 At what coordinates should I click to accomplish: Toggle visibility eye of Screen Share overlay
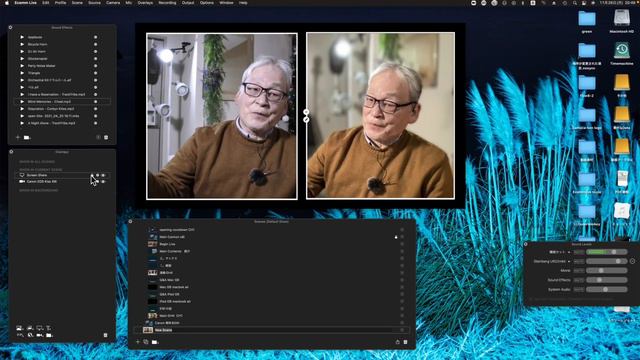pos(103,175)
